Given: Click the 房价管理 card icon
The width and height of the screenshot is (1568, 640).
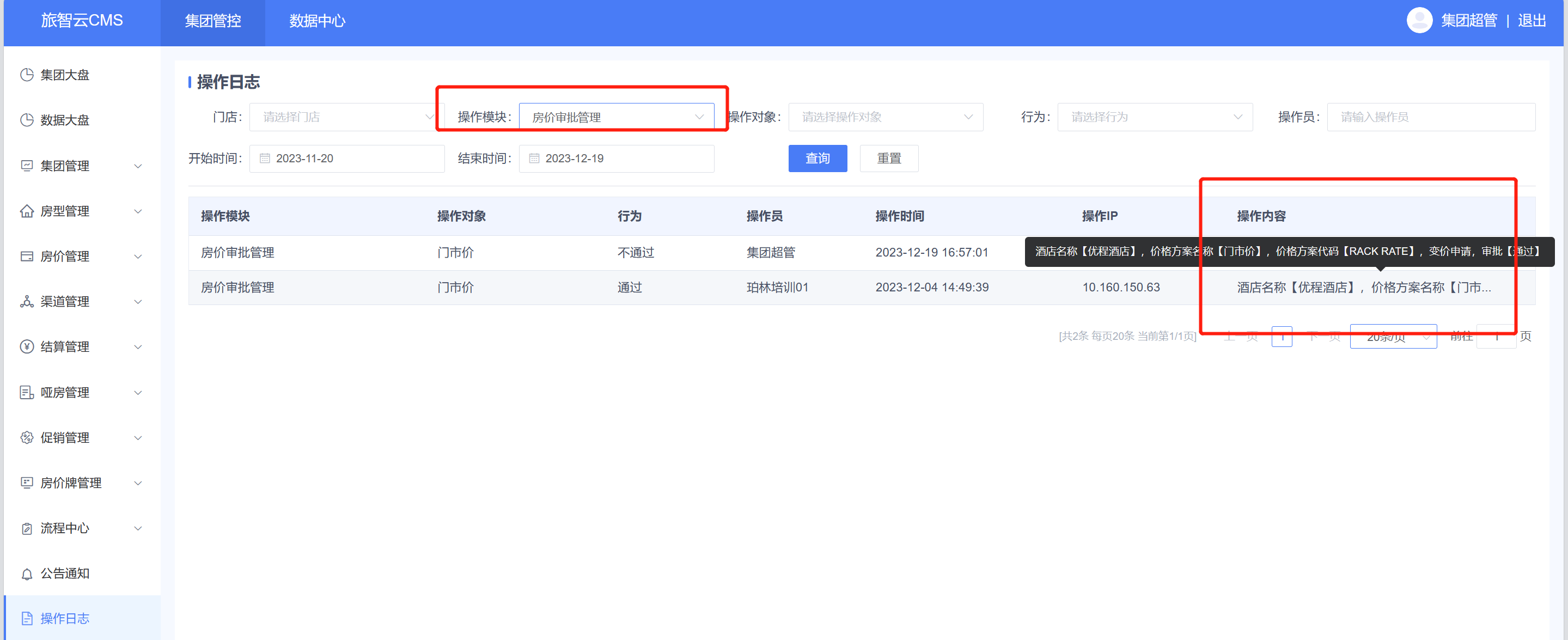Looking at the screenshot, I should coord(27,257).
